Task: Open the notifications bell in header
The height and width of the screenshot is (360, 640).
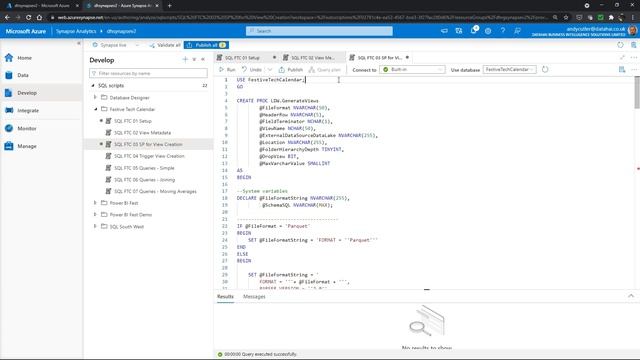Action: tap(473, 31)
